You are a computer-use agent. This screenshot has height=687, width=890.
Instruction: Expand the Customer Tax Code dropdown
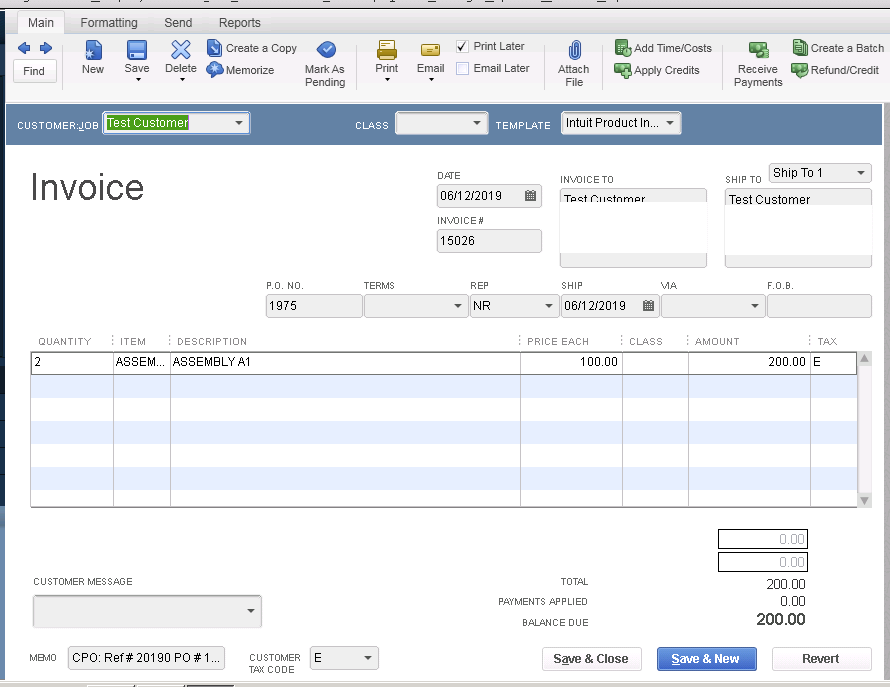367,658
